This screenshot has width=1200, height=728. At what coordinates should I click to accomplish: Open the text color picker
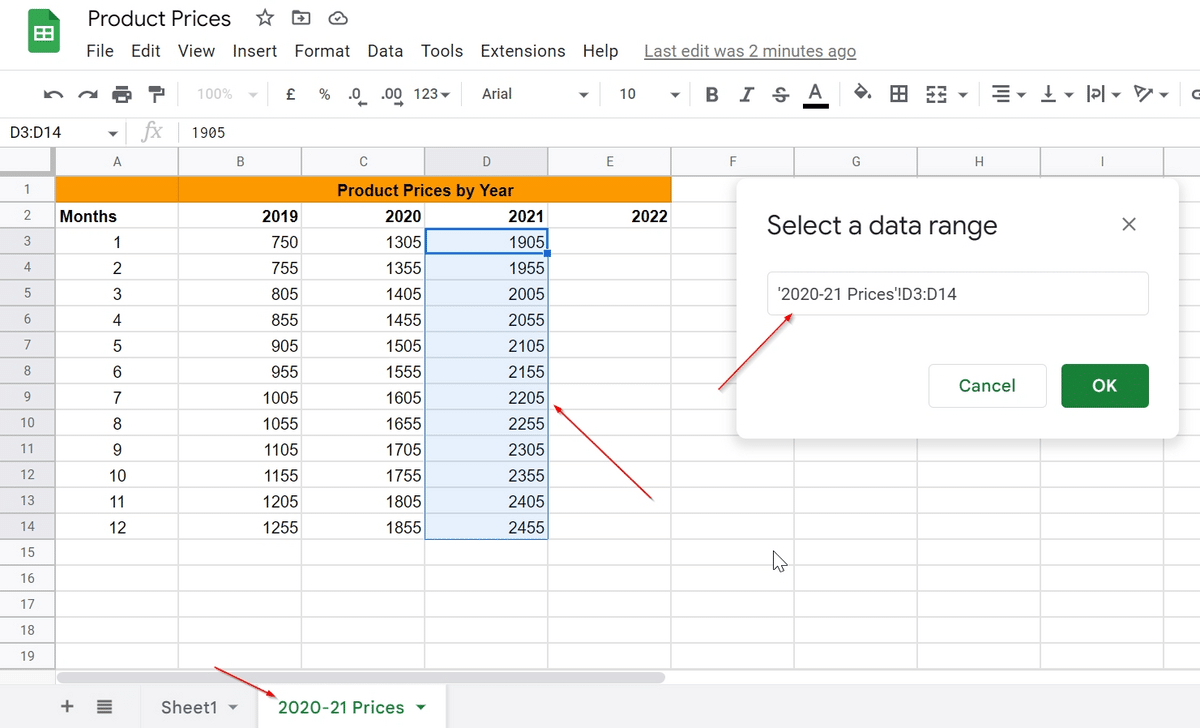[x=814, y=93]
